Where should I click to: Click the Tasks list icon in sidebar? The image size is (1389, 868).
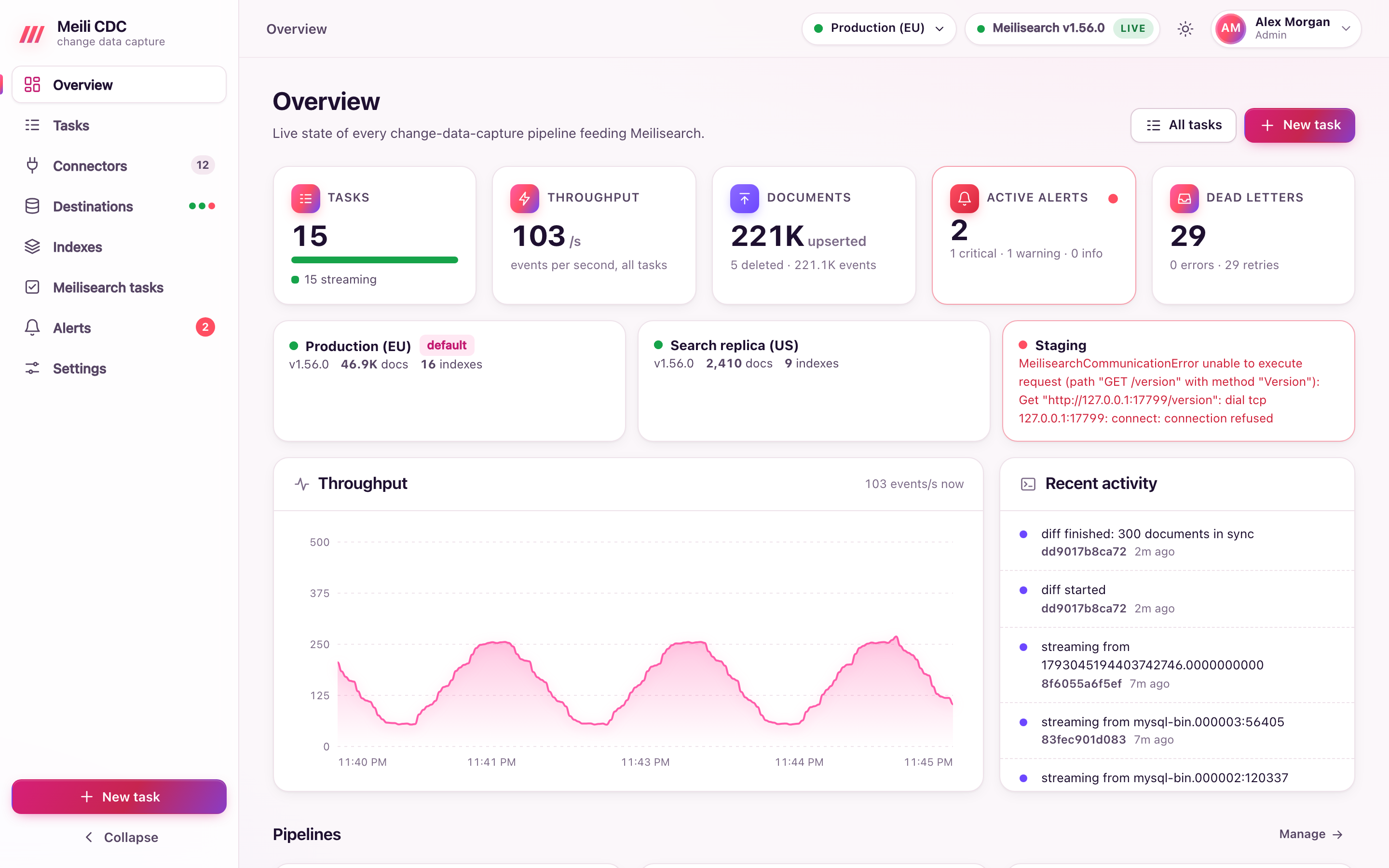(x=32, y=125)
